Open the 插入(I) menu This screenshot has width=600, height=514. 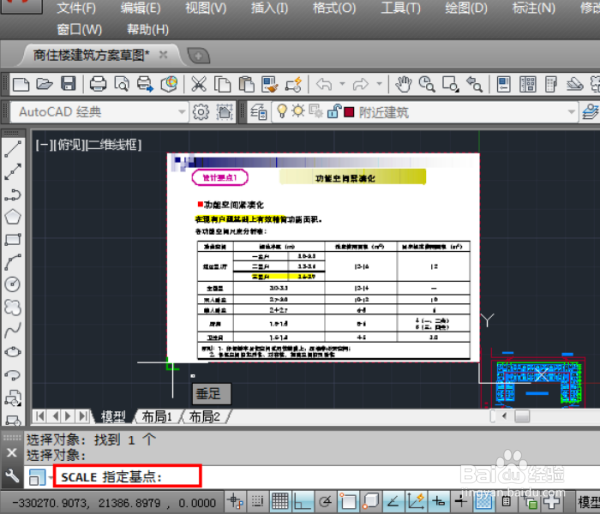coord(269,8)
